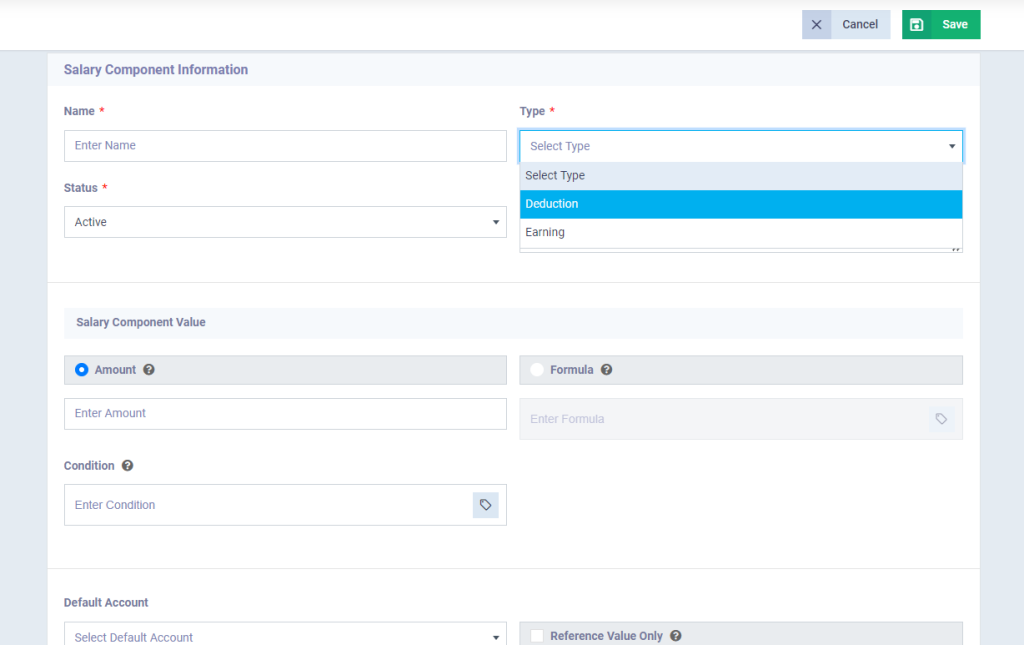Choose Deduction from the Type list
Image resolution: width=1024 pixels, height=645 pixels.
tap(741, 204)
